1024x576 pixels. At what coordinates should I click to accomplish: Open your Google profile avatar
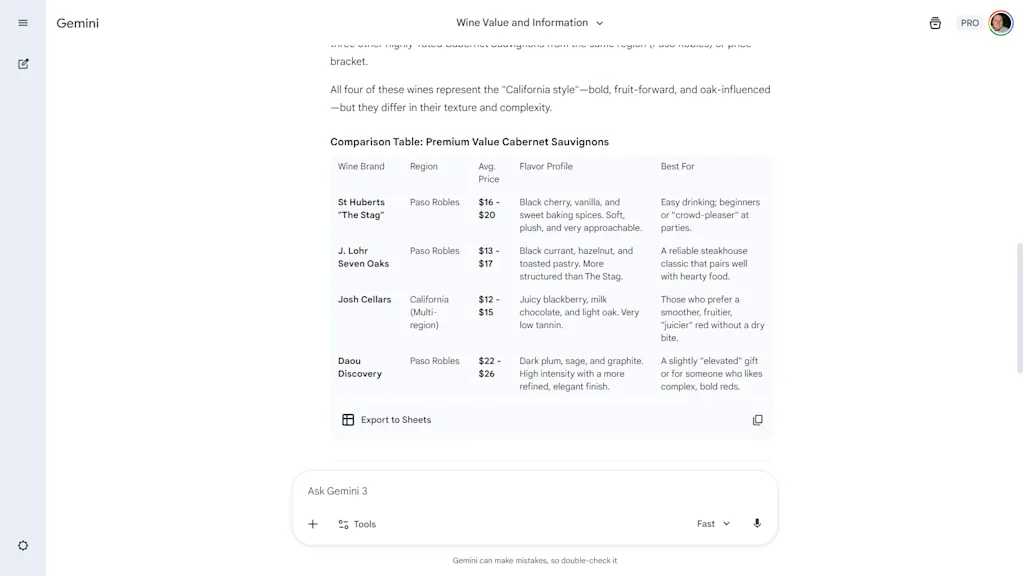(x=1000, y=22)
